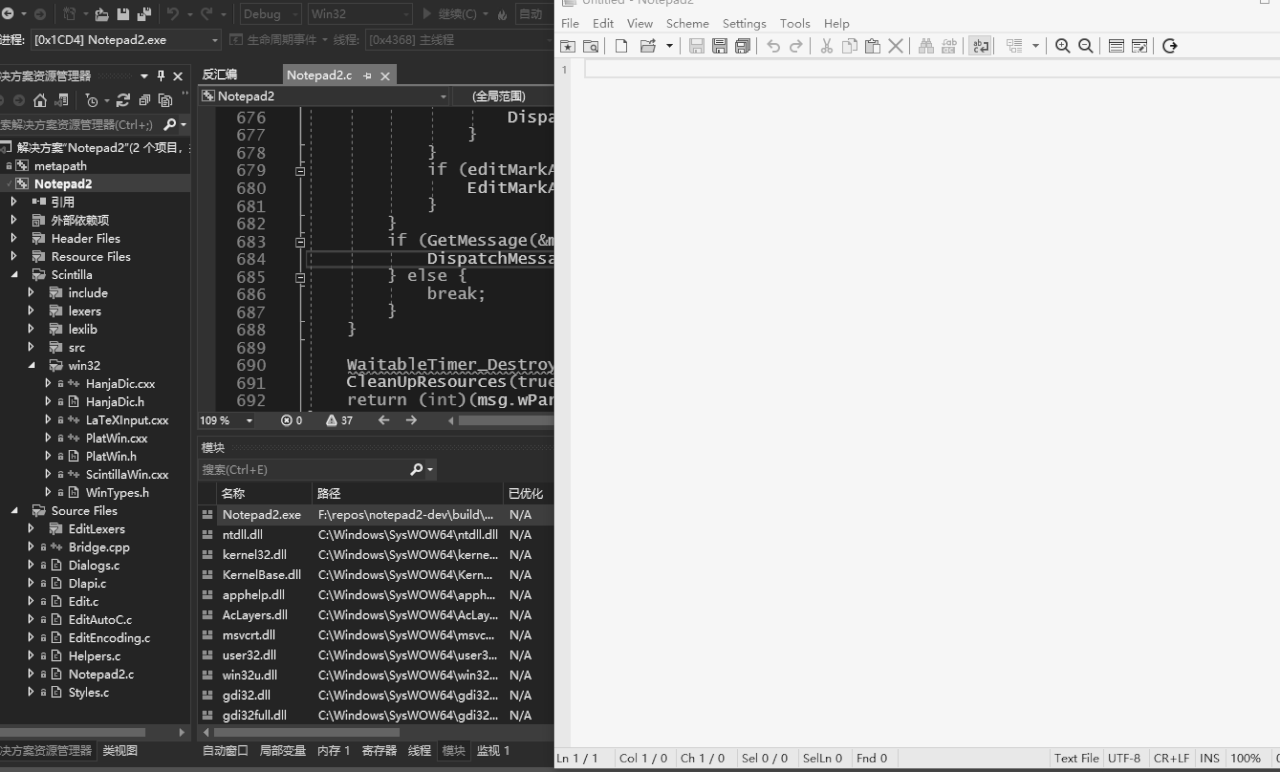Click the New File icon in Notepad2 toolbar
This screenshot has height=772, width=1280.
coord(619,46)
